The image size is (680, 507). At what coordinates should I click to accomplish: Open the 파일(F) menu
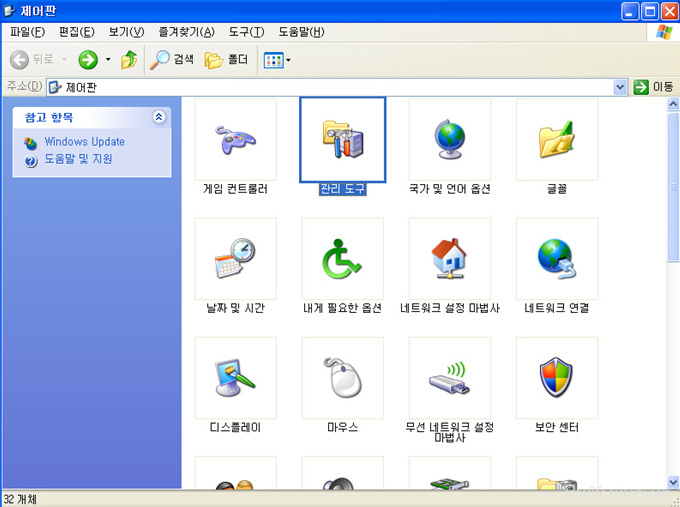coord(27,32)
